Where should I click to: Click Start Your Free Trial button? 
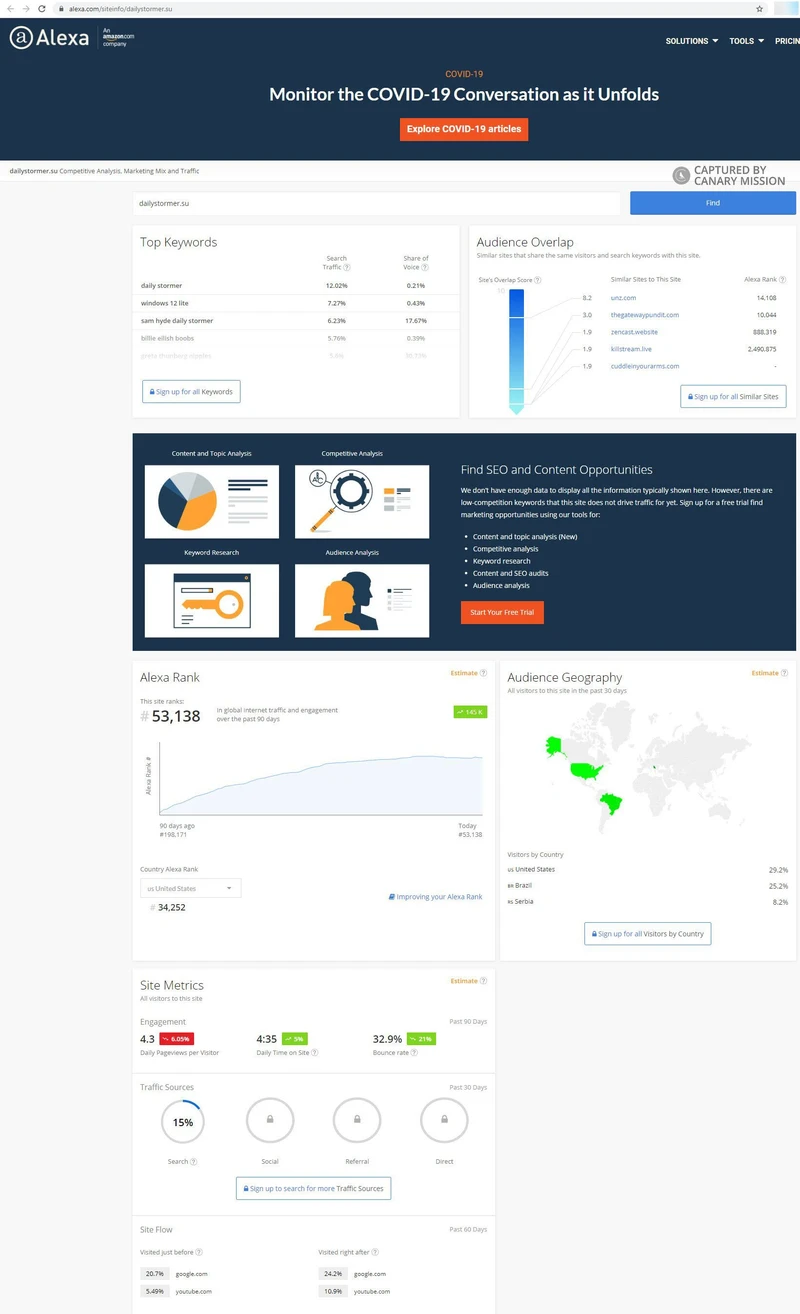tap(502, 612)
